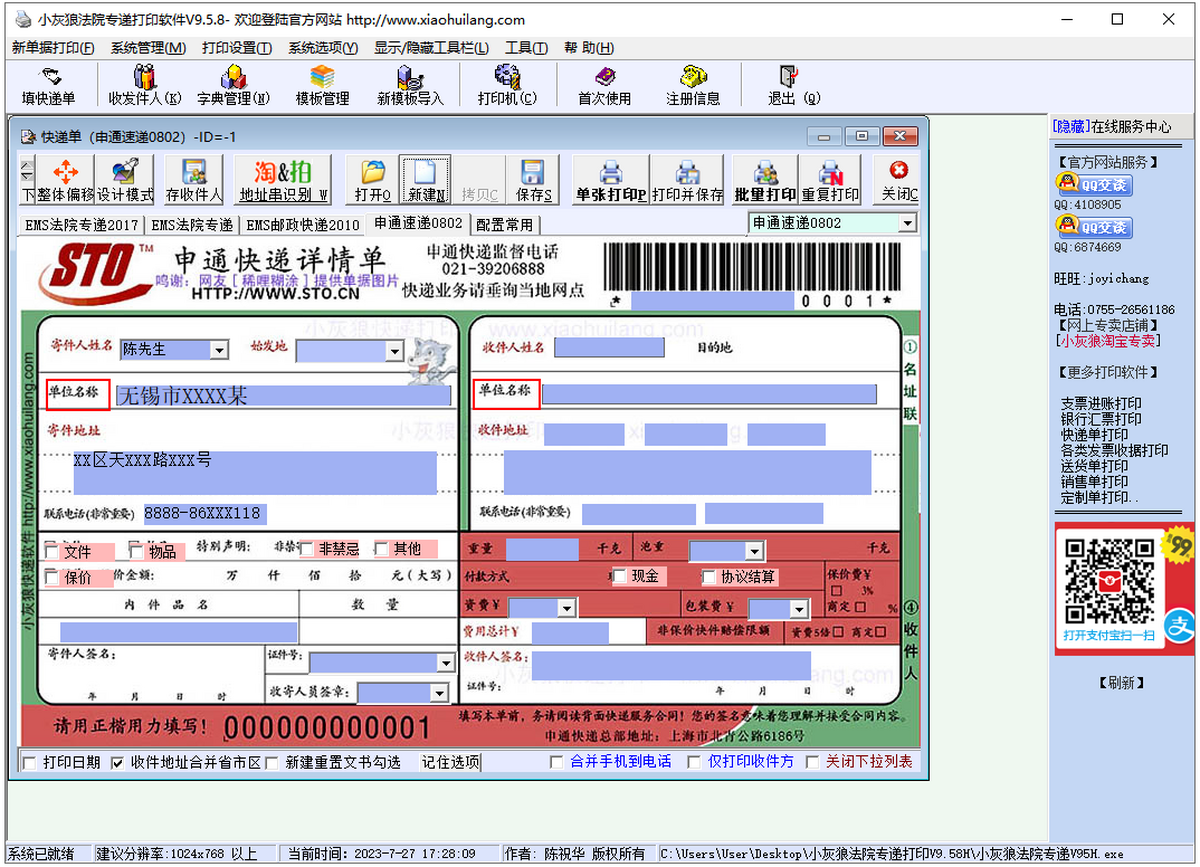Image resolution: width=1200 pixels, height=867 pixels.
Task: Open 模板管理 template manager
Action: click(322, 86)
